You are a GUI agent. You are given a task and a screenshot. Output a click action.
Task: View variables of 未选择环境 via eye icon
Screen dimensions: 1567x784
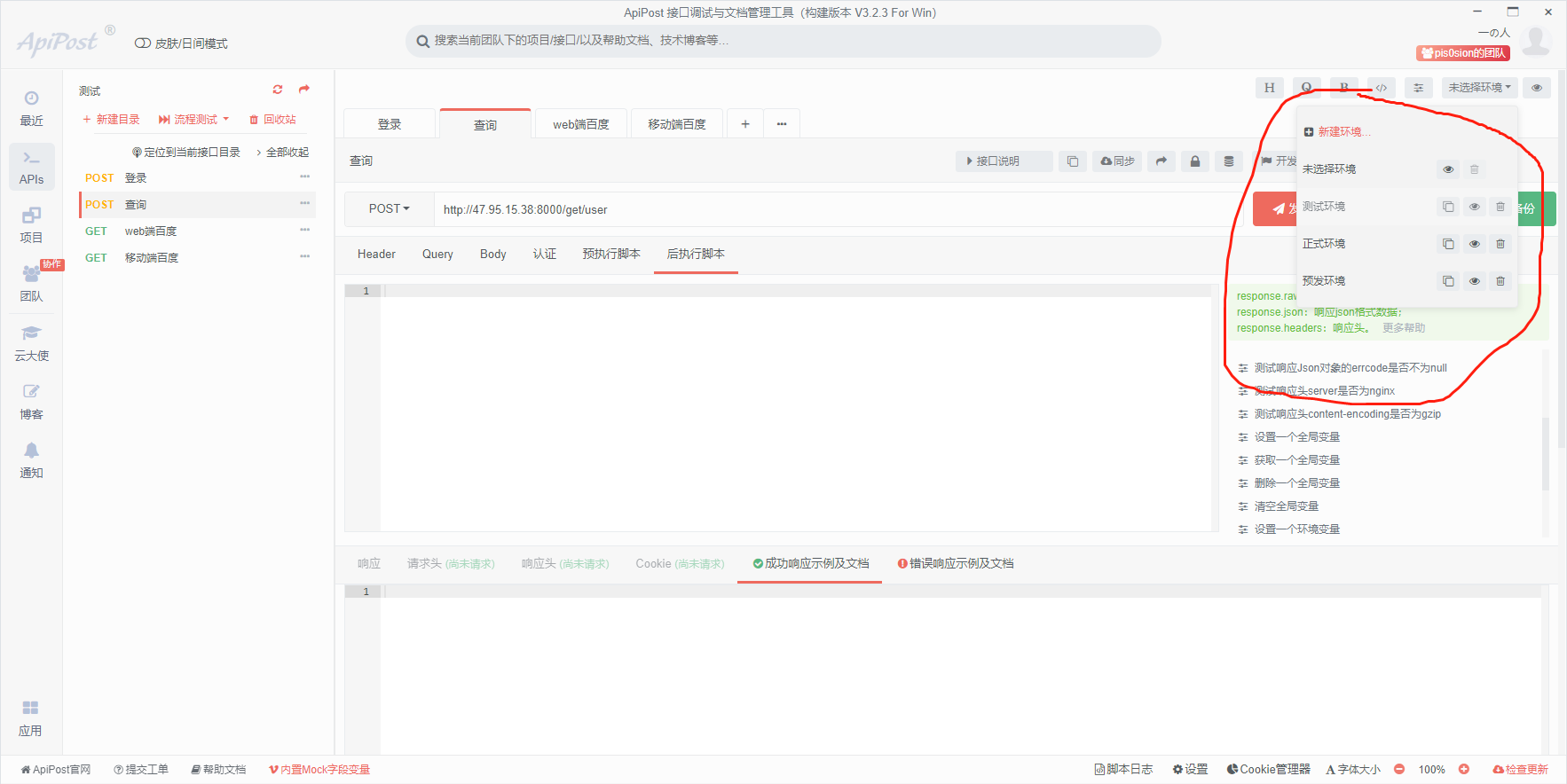tap(1448, 169)
